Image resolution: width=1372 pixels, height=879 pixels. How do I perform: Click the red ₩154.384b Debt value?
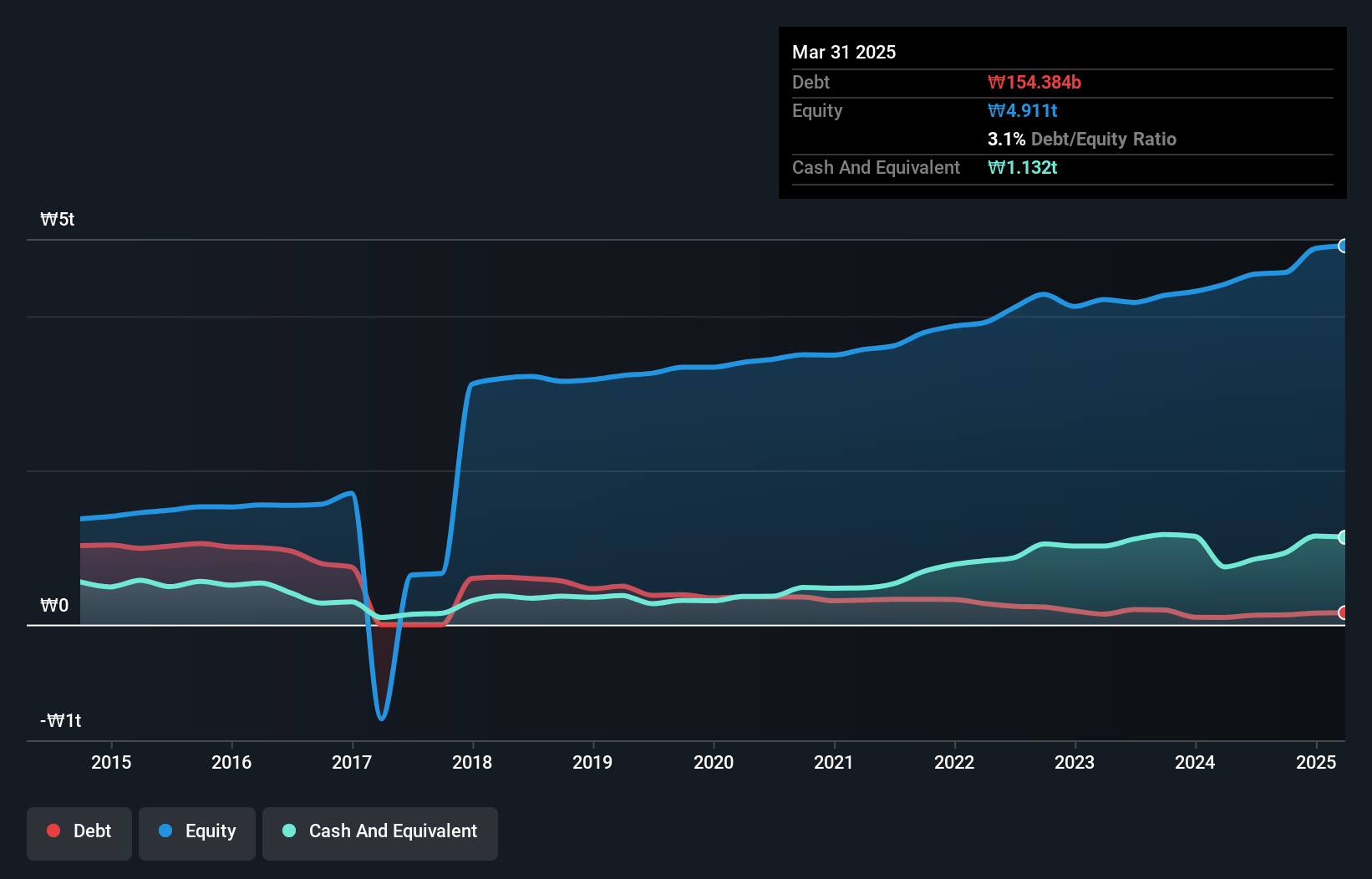[1034, 82]
